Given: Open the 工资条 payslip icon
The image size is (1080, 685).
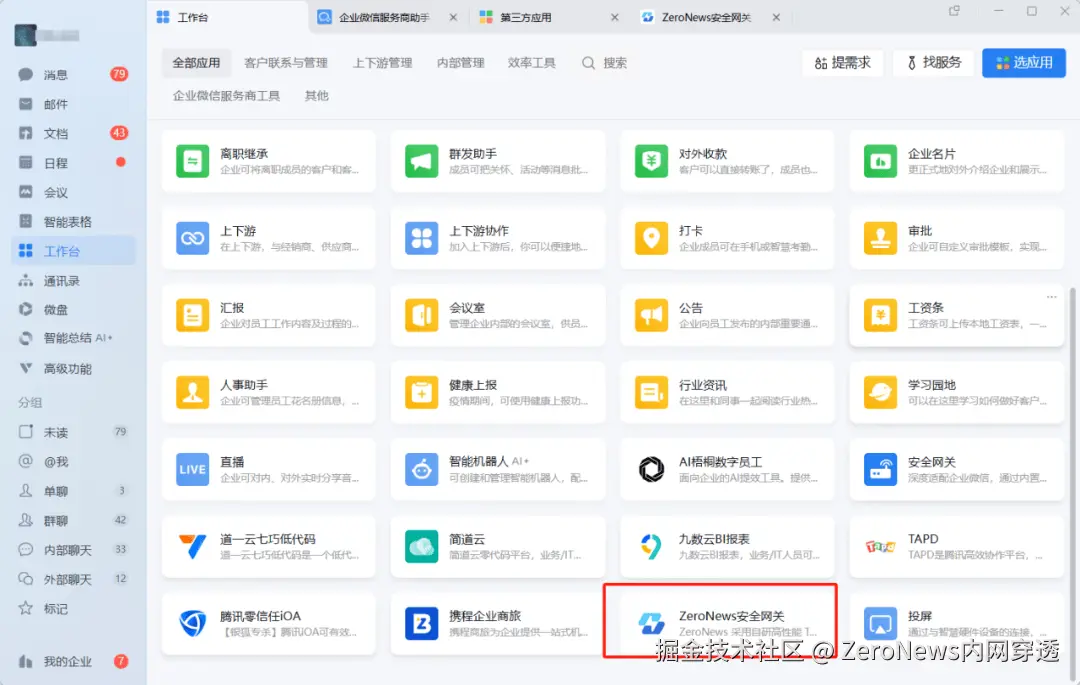Looking at the screenshot, I should click(880, 316).
